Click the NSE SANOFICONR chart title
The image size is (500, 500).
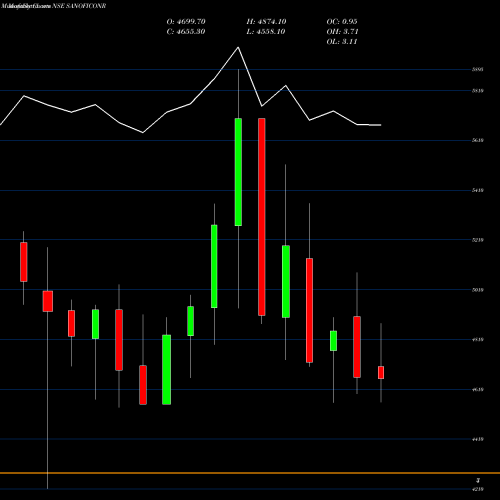(79, 6)
